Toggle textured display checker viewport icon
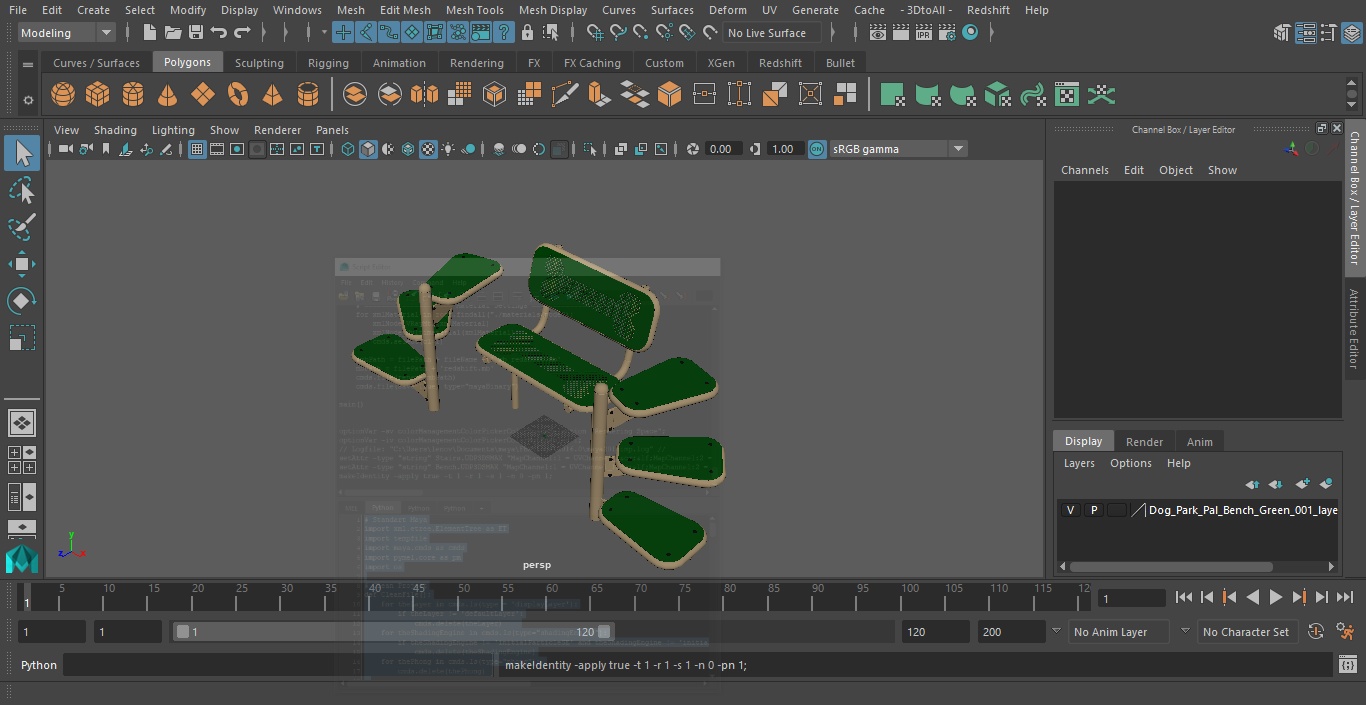This screenshot has width=1366, height=705. pos(428,149)
